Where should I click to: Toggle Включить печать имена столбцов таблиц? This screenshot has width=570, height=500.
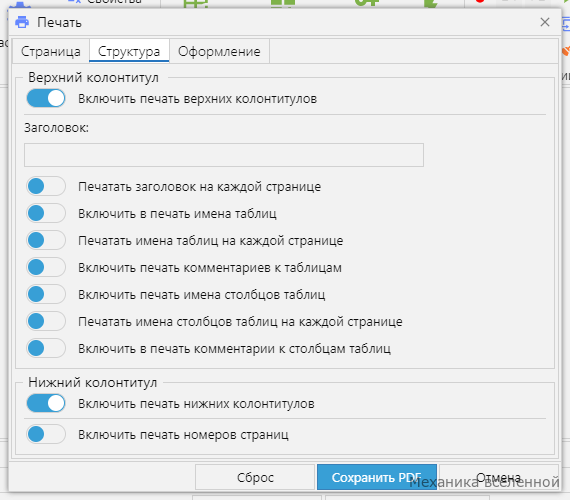tap(46, 294)
